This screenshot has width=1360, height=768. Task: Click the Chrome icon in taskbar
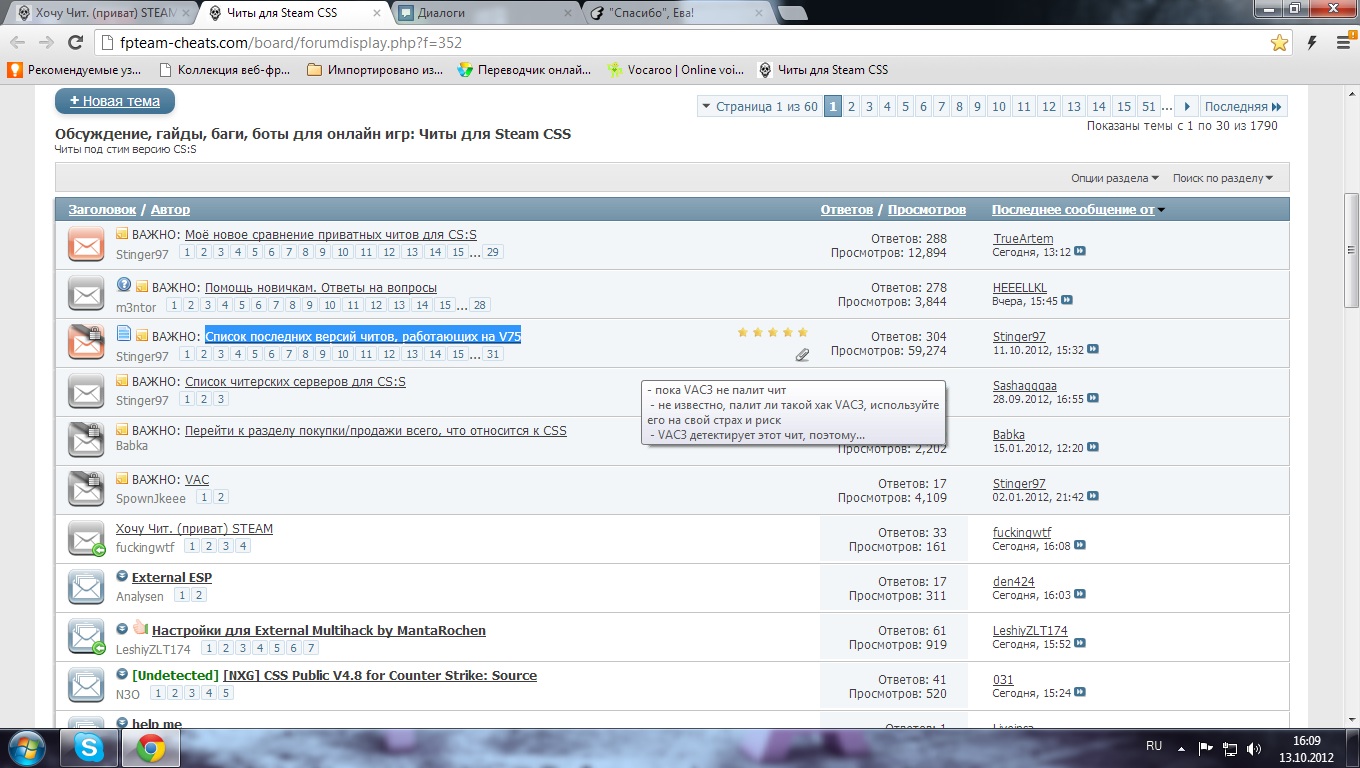pos(151,747)
